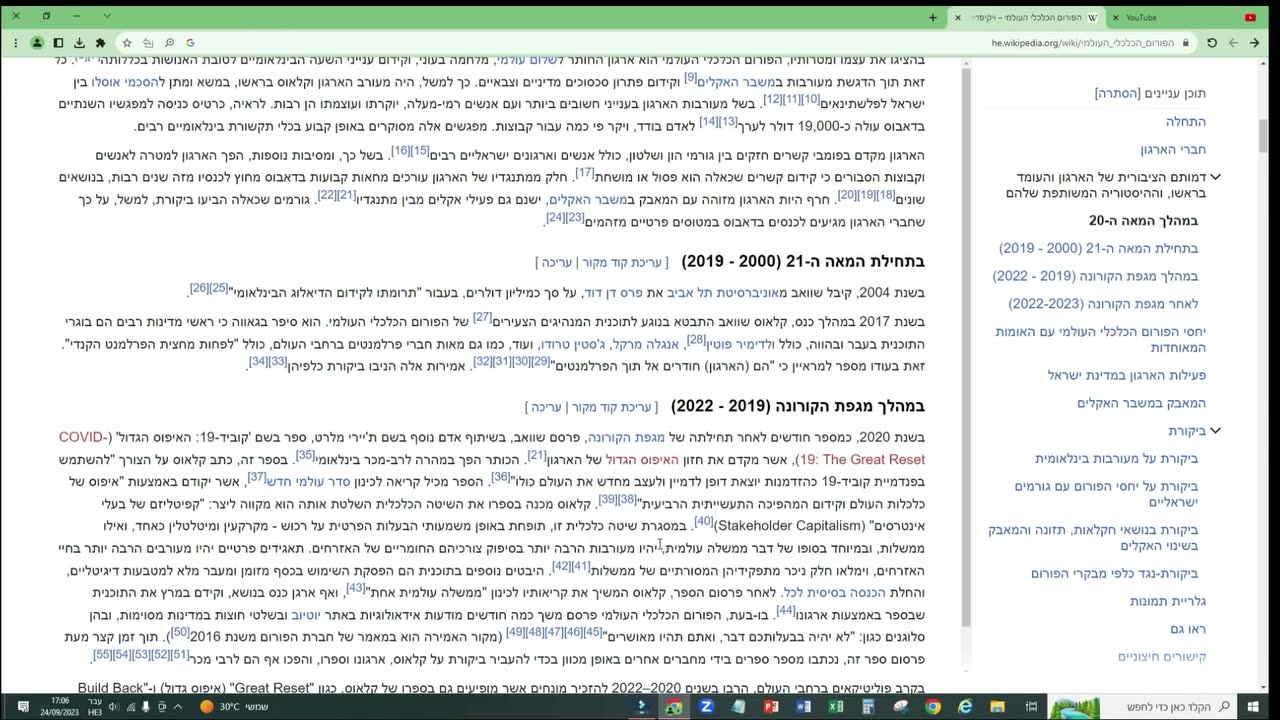Screen dimensions: 1280x720
Task: Open PowerPoint from the taskbar
Action: click(771, 707)
